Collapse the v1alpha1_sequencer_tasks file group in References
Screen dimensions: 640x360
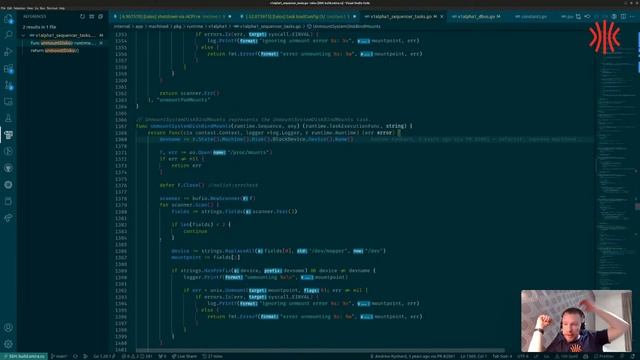point(23,36)
